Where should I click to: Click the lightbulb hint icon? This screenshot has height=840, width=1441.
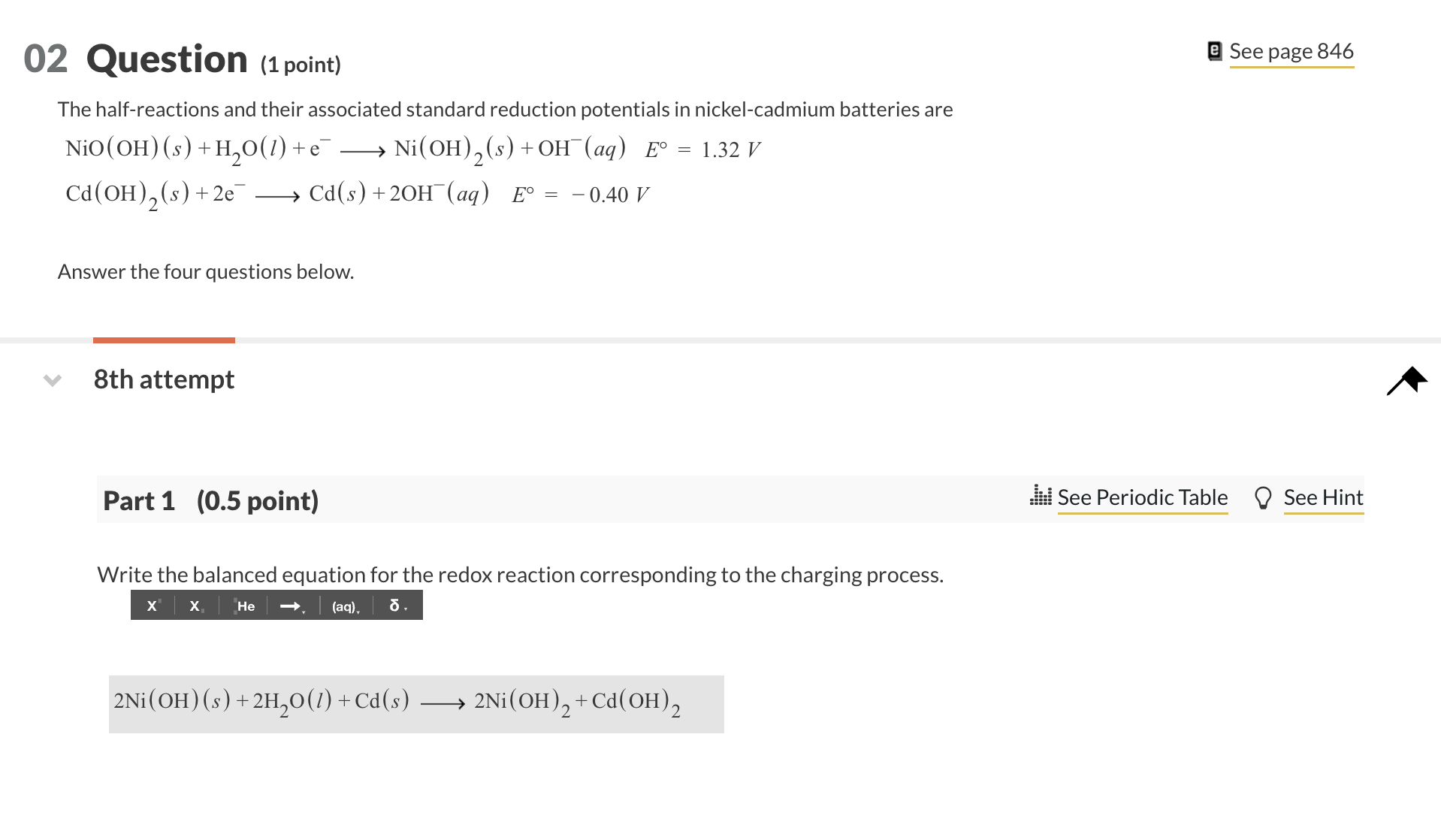point(1264,497)
